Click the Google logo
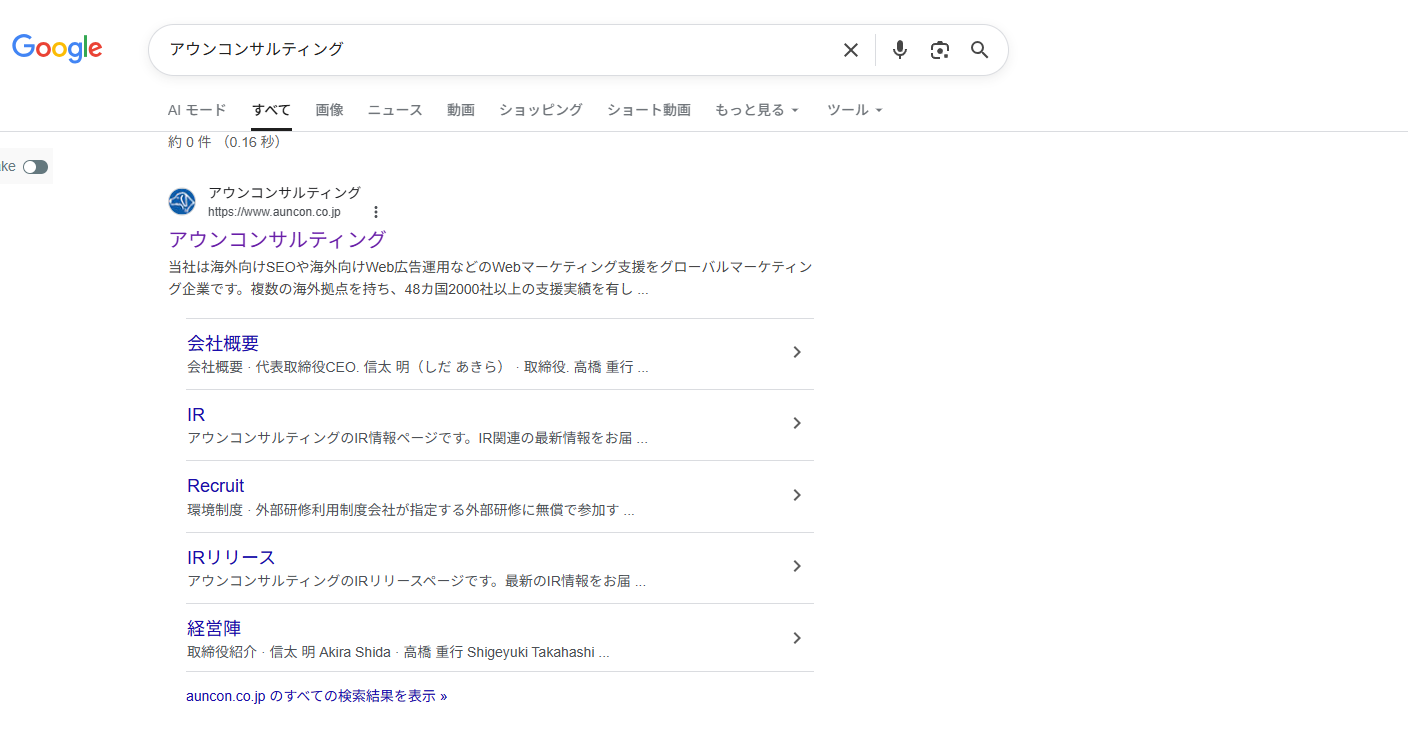Screen dimensions: 1408x741 pyautogui.click(x=57, y=48)
